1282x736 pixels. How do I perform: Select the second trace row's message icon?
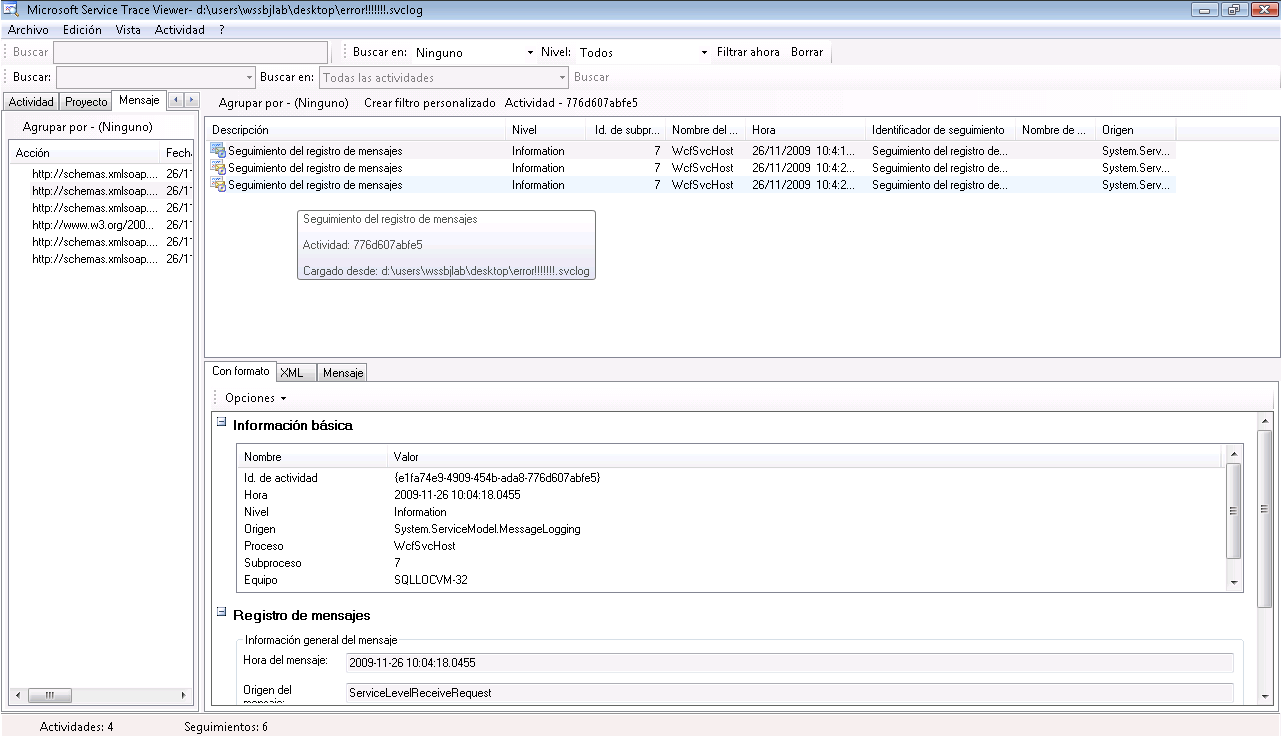218,168
